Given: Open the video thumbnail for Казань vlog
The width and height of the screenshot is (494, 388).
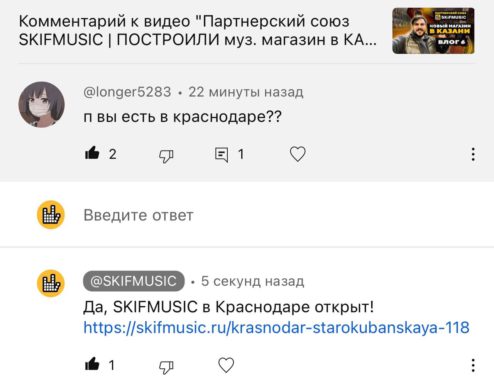Looking at the screenshot, I should point(433,31).
